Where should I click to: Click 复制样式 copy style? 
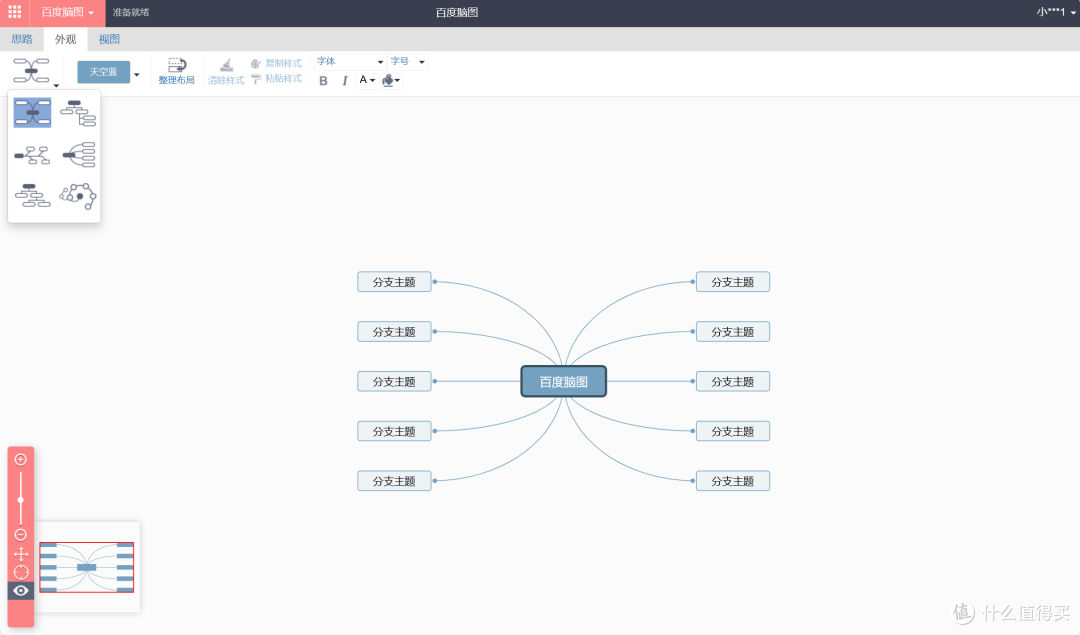pos(276,63)
